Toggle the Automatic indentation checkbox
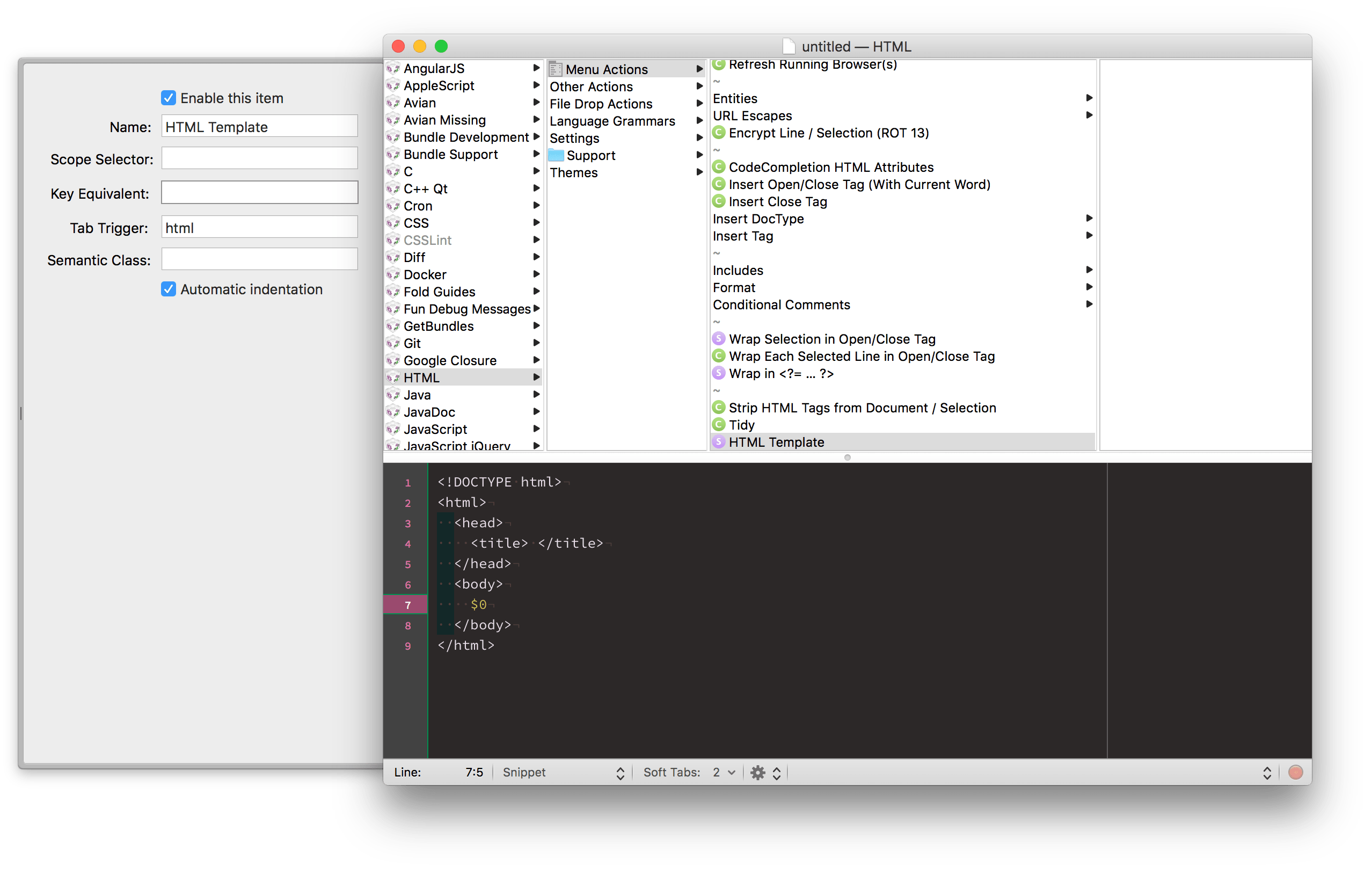The height and width of the screenshot is (871, 1372). click(168, 289)
